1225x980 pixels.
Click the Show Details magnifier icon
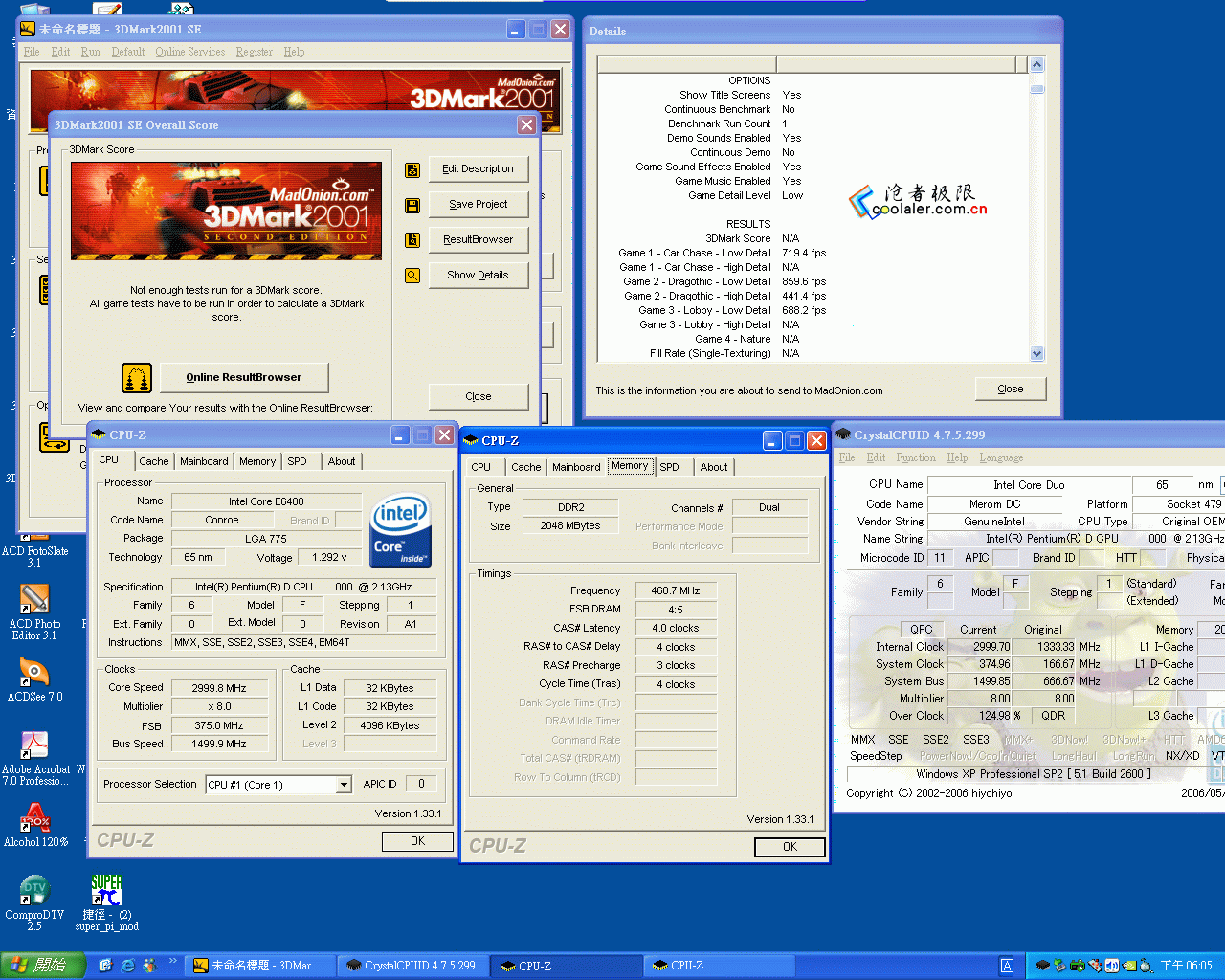(412, 276)
